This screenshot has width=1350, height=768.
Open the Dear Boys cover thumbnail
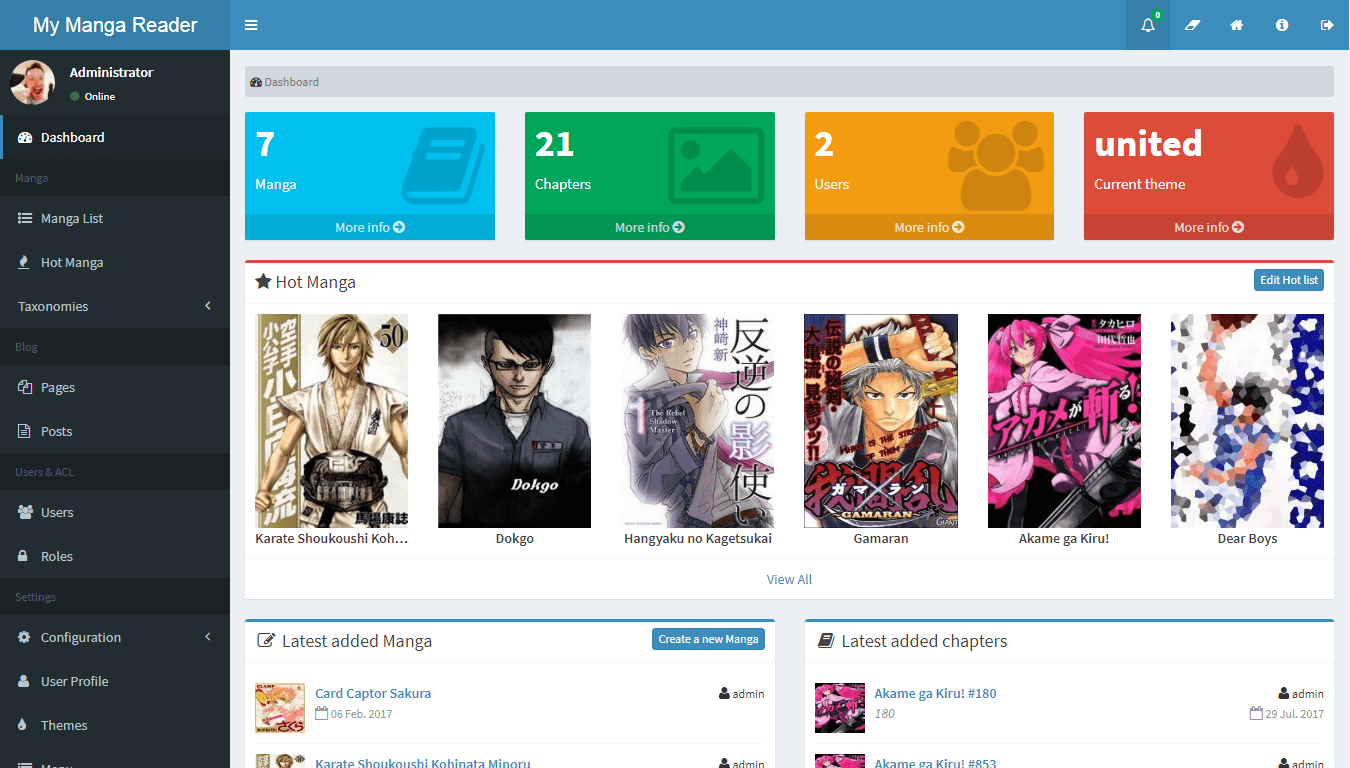click(x=1247, y=421)
